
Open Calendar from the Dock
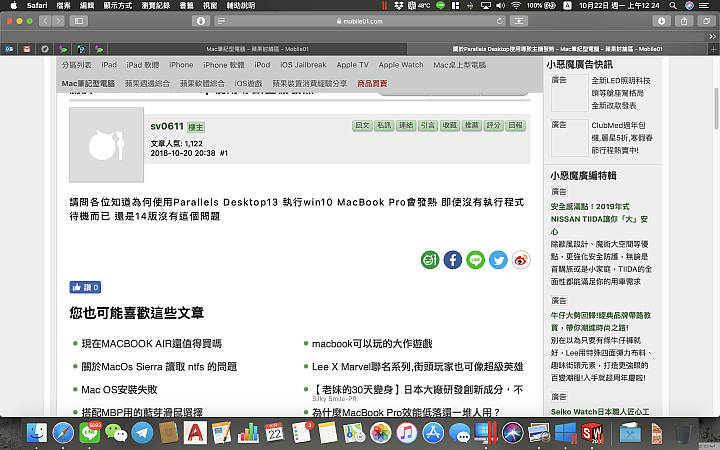point(275,433)
